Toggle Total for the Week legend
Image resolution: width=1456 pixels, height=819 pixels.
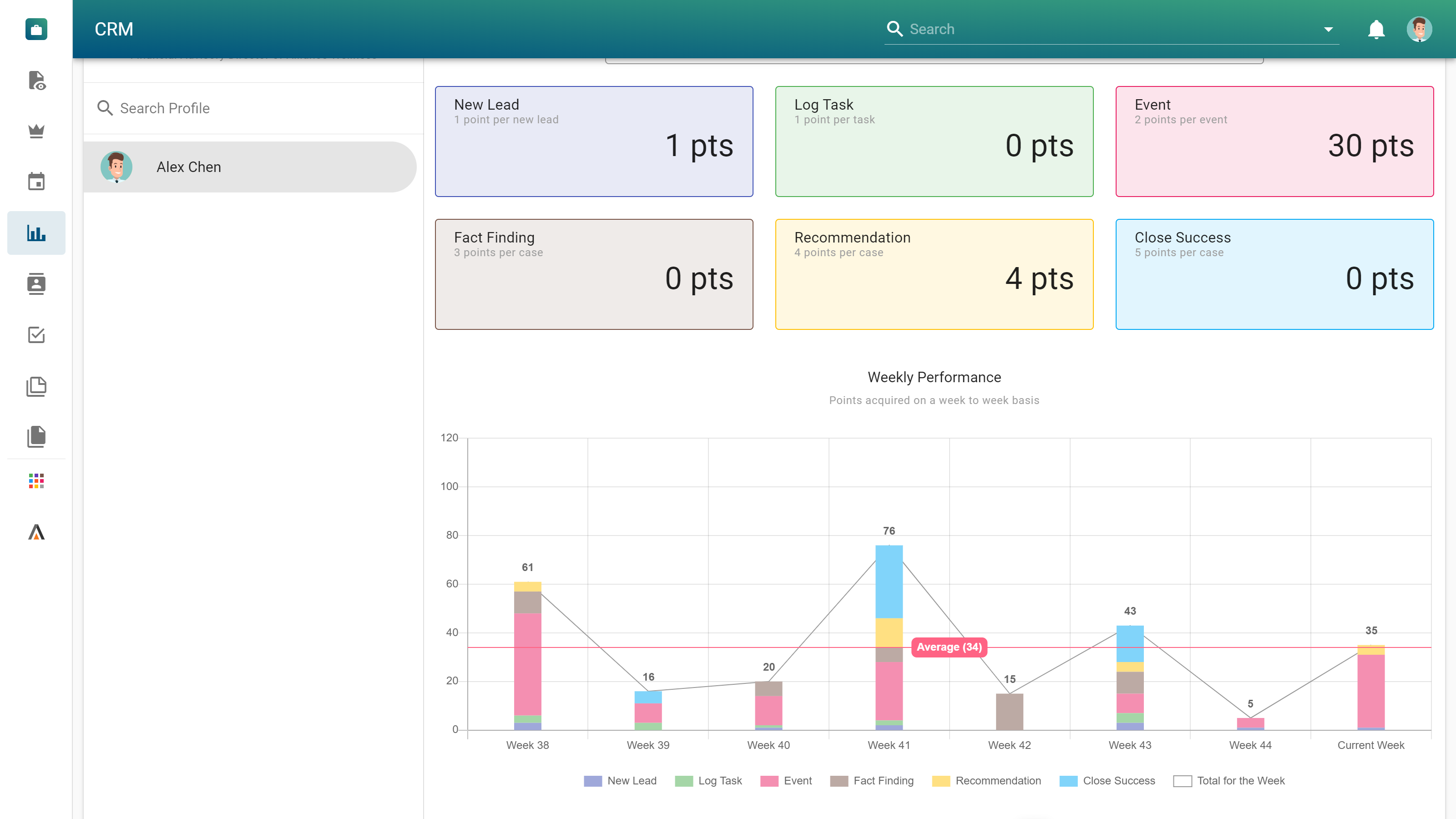click(1229, 781)
